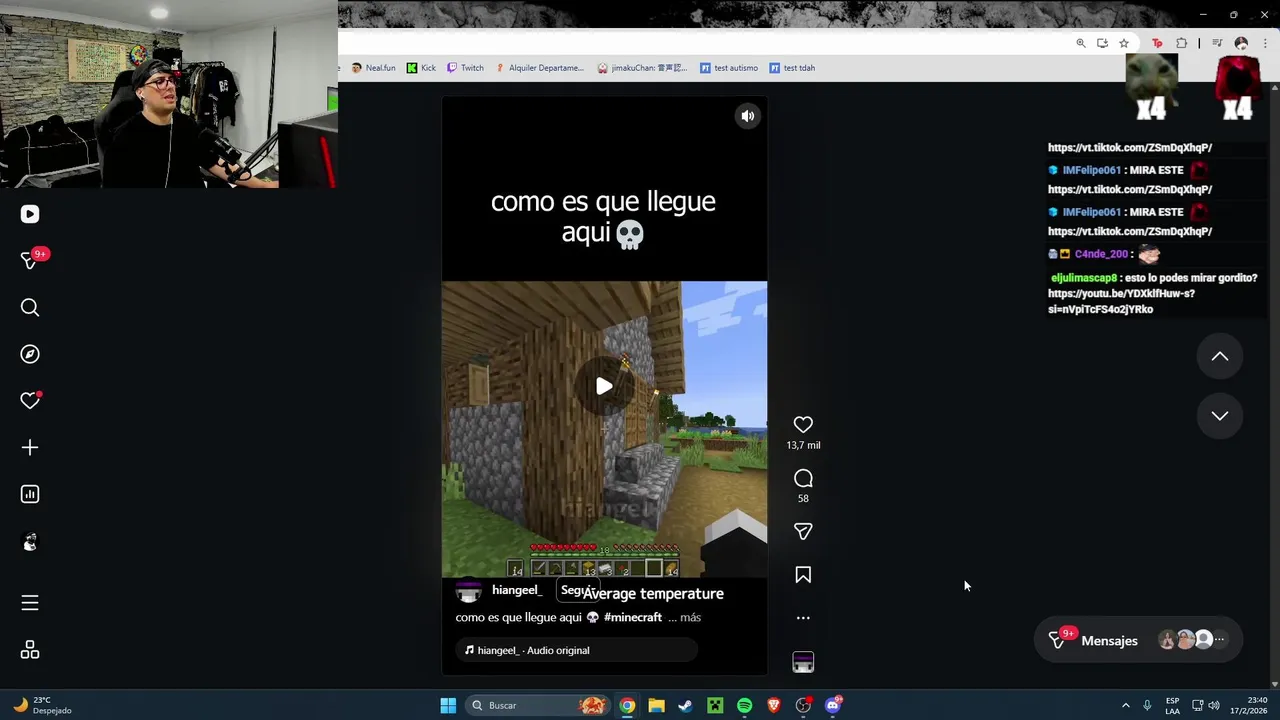Screen dimensions: 1280x720
Task: Click the Chrome zoom magnifier icon
Action: click(1081, 43)
